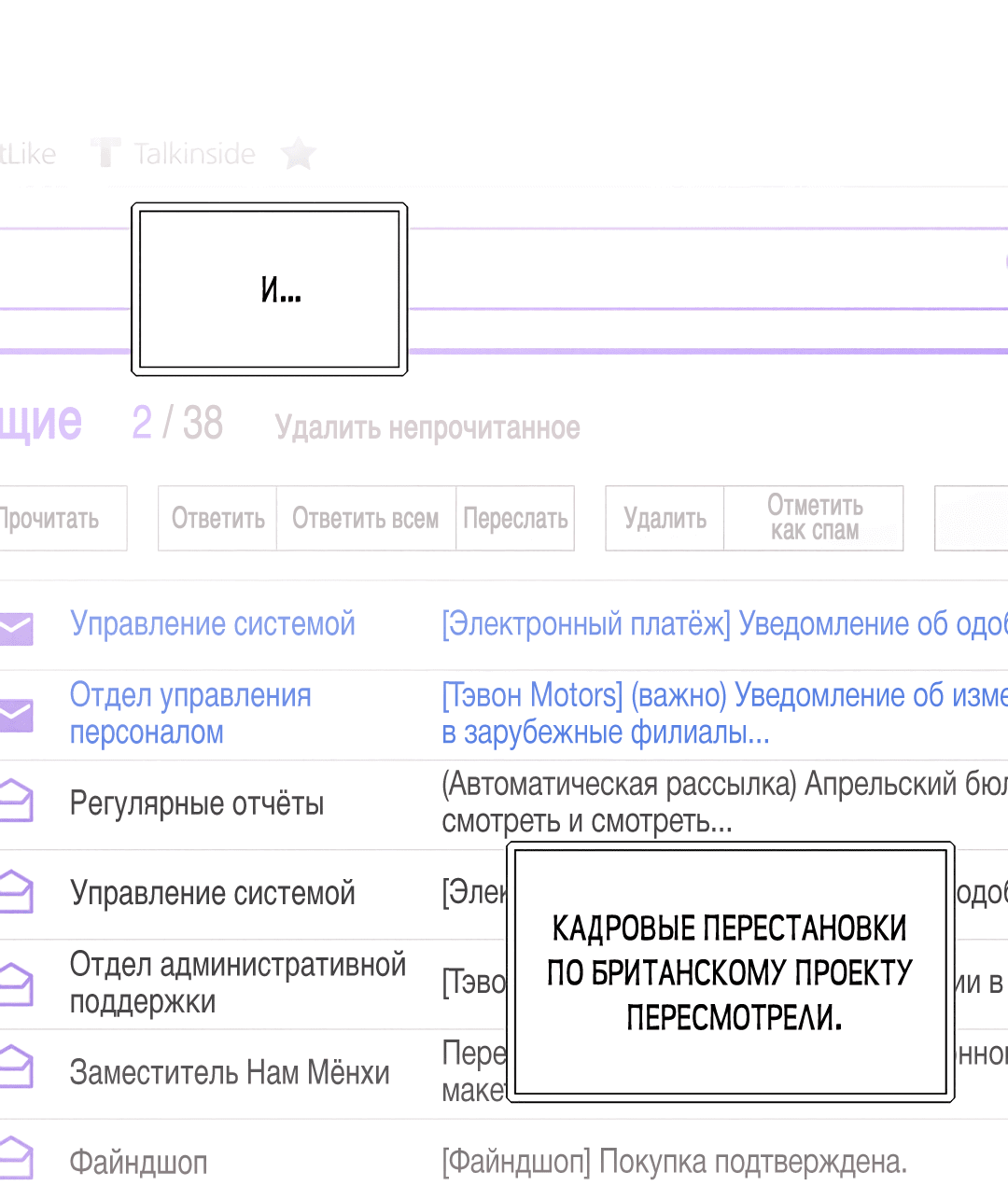
Task: Select sender Заместитель Нам Мёнхи
Action: [230, 1073]
